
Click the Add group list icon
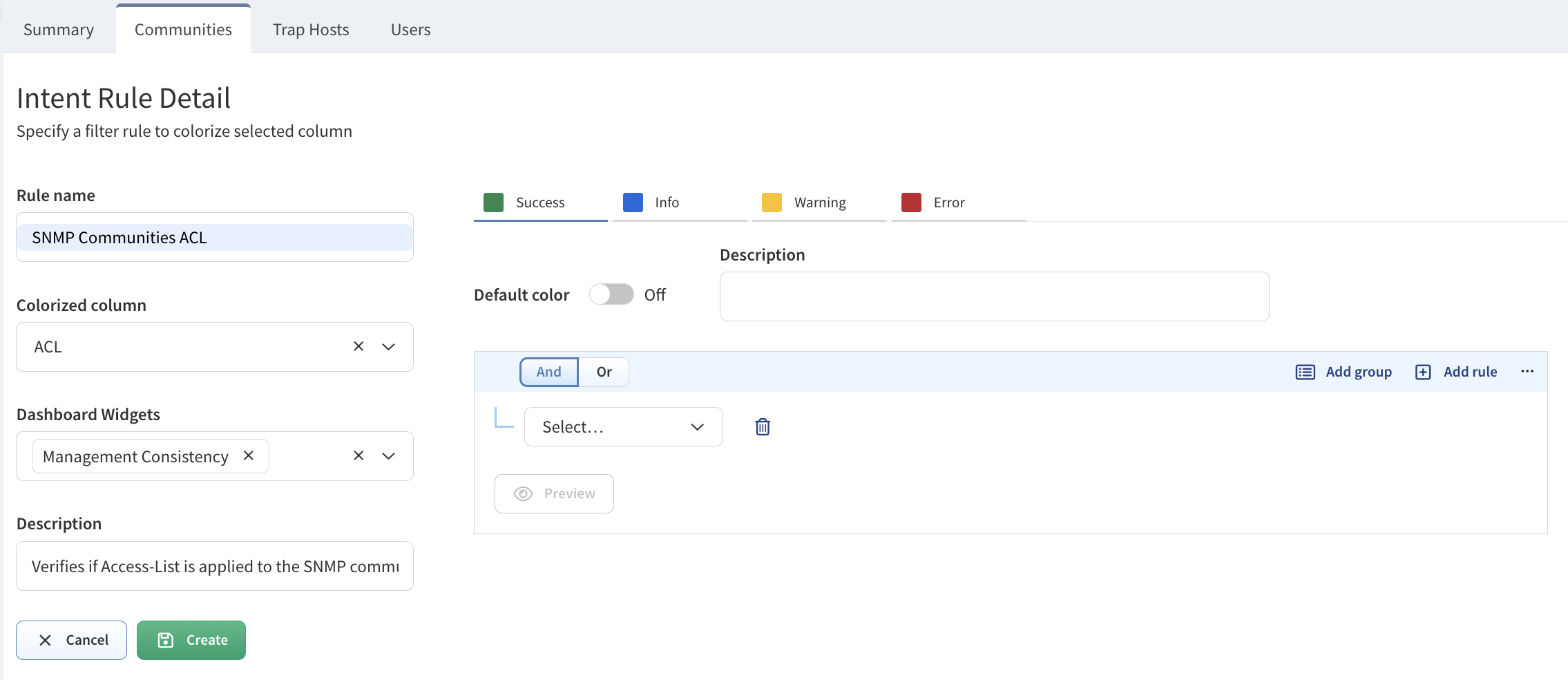pyautogui.click(x=1305, y=372)
